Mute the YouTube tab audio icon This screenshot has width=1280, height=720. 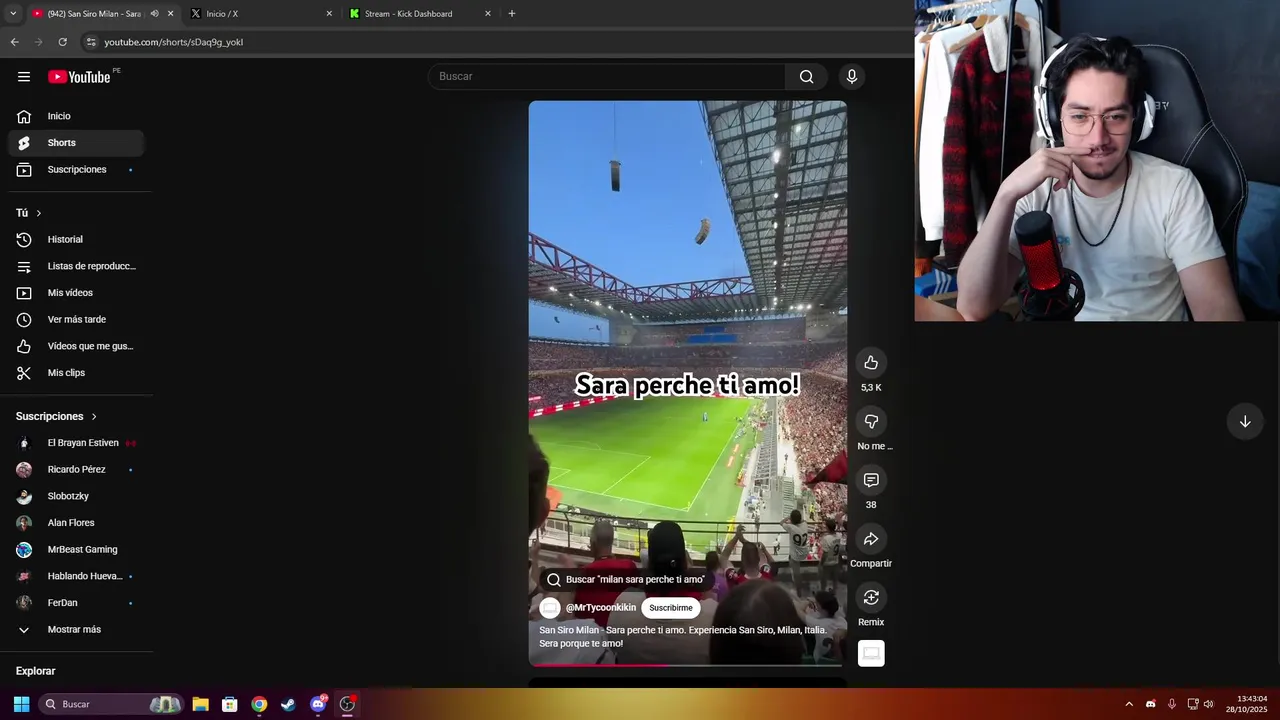(x=154, y=14)
